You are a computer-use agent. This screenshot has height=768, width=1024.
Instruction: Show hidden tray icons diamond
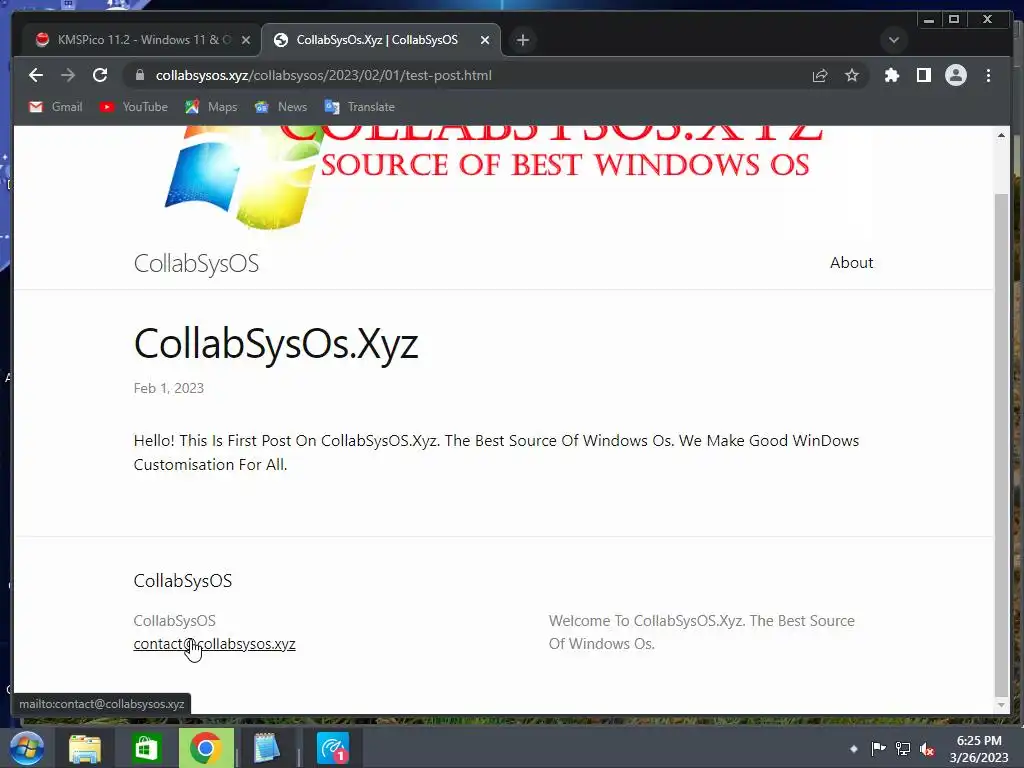coord(854,749)
